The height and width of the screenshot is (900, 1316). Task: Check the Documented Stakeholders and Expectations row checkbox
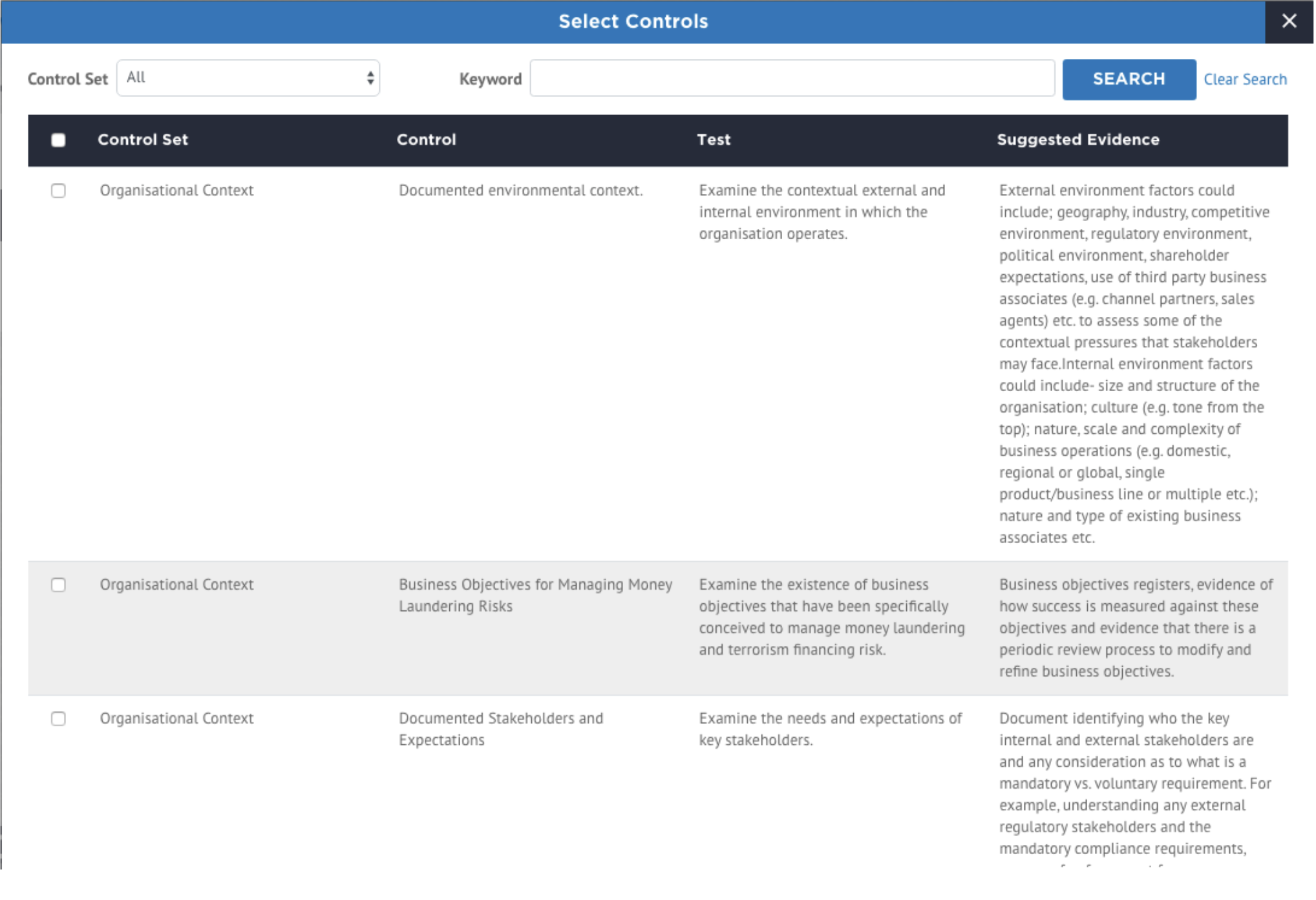(x=58, y=719)
